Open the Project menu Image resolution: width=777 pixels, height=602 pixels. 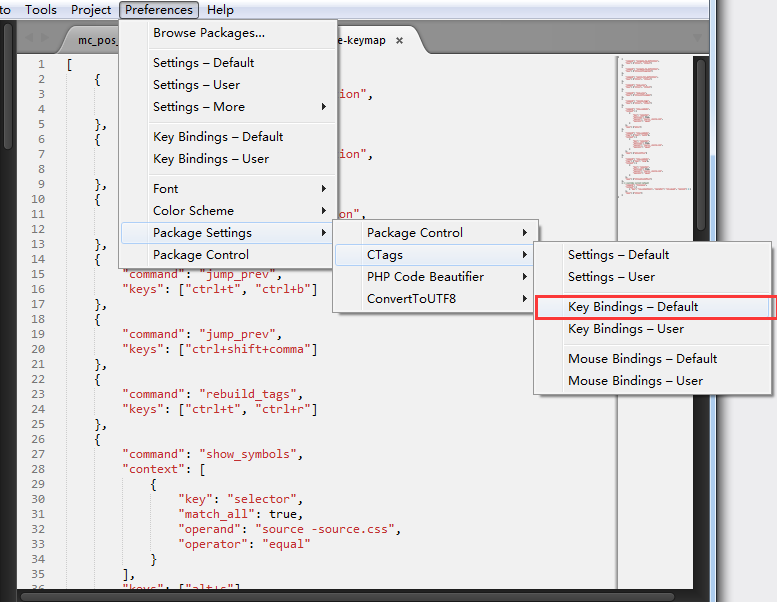point(91,10)
